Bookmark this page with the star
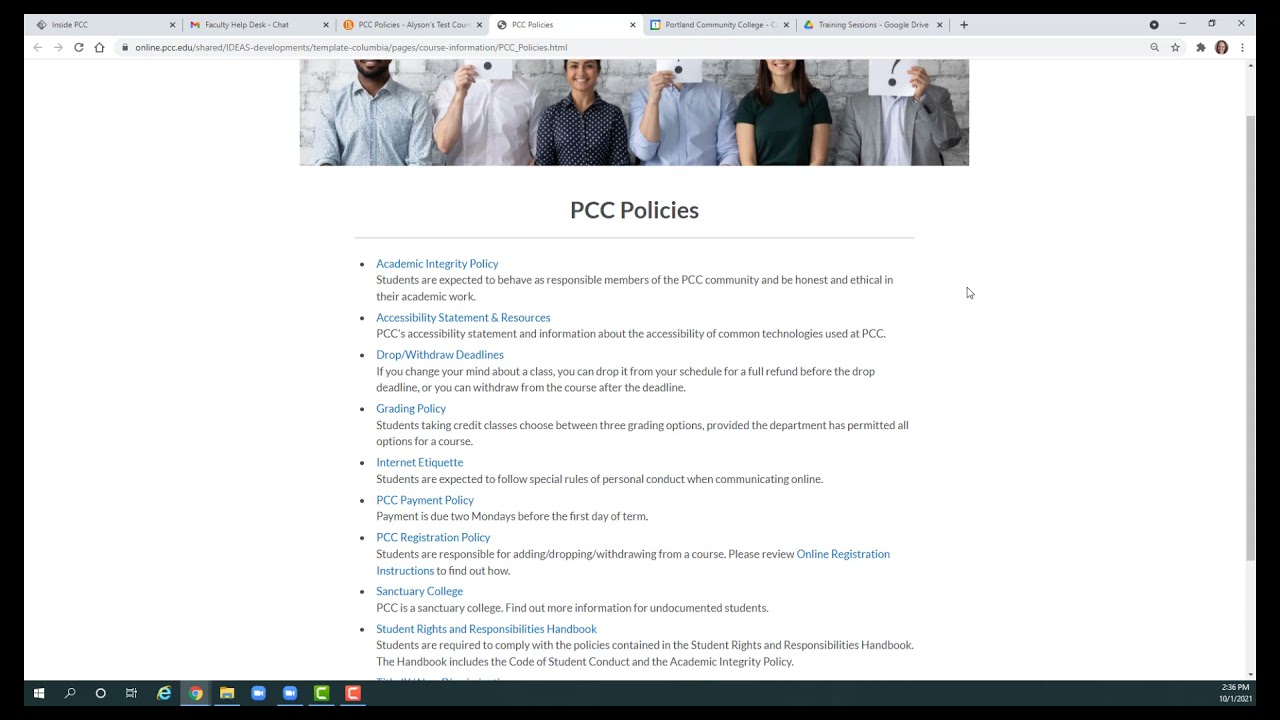The height and width of the screenshot is (720, 1280). pyautogui.click(x=1175, y=47)
